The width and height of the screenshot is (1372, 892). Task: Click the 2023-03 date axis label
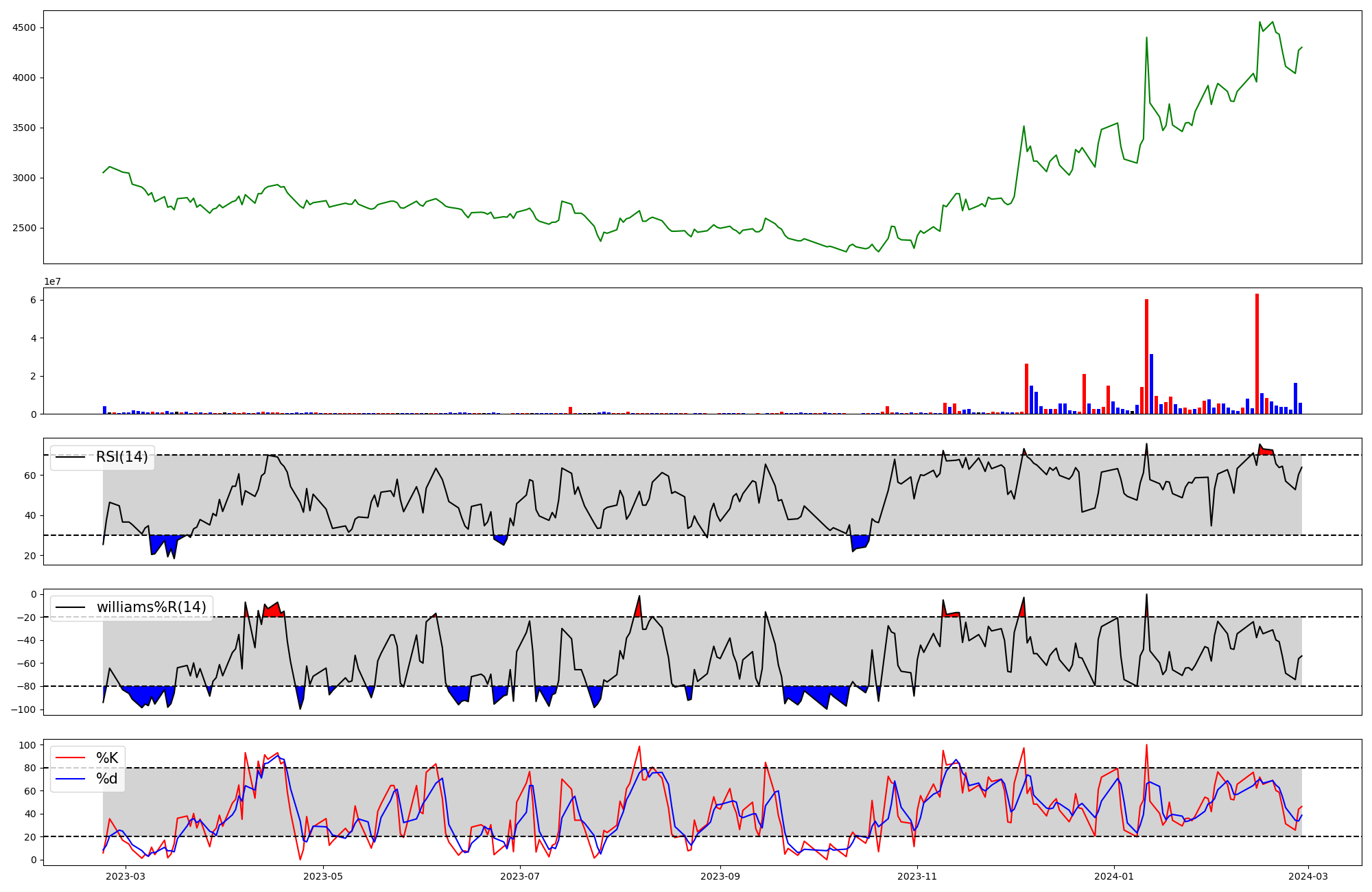[126, 876]
